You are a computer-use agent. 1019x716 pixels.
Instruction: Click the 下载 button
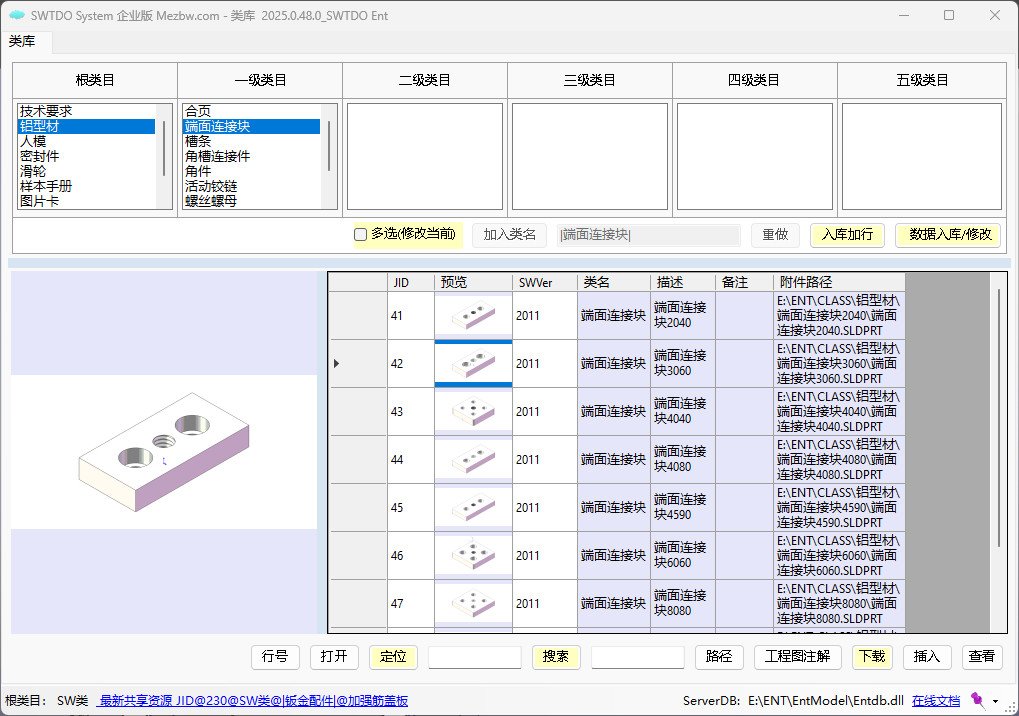pos(871,657)
